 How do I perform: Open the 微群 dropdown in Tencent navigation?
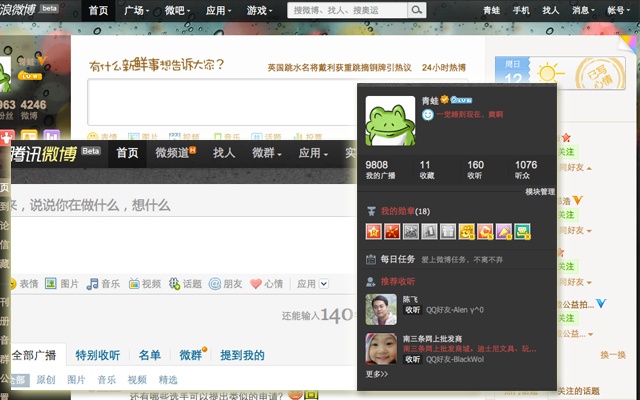click(x=267, y=153)
